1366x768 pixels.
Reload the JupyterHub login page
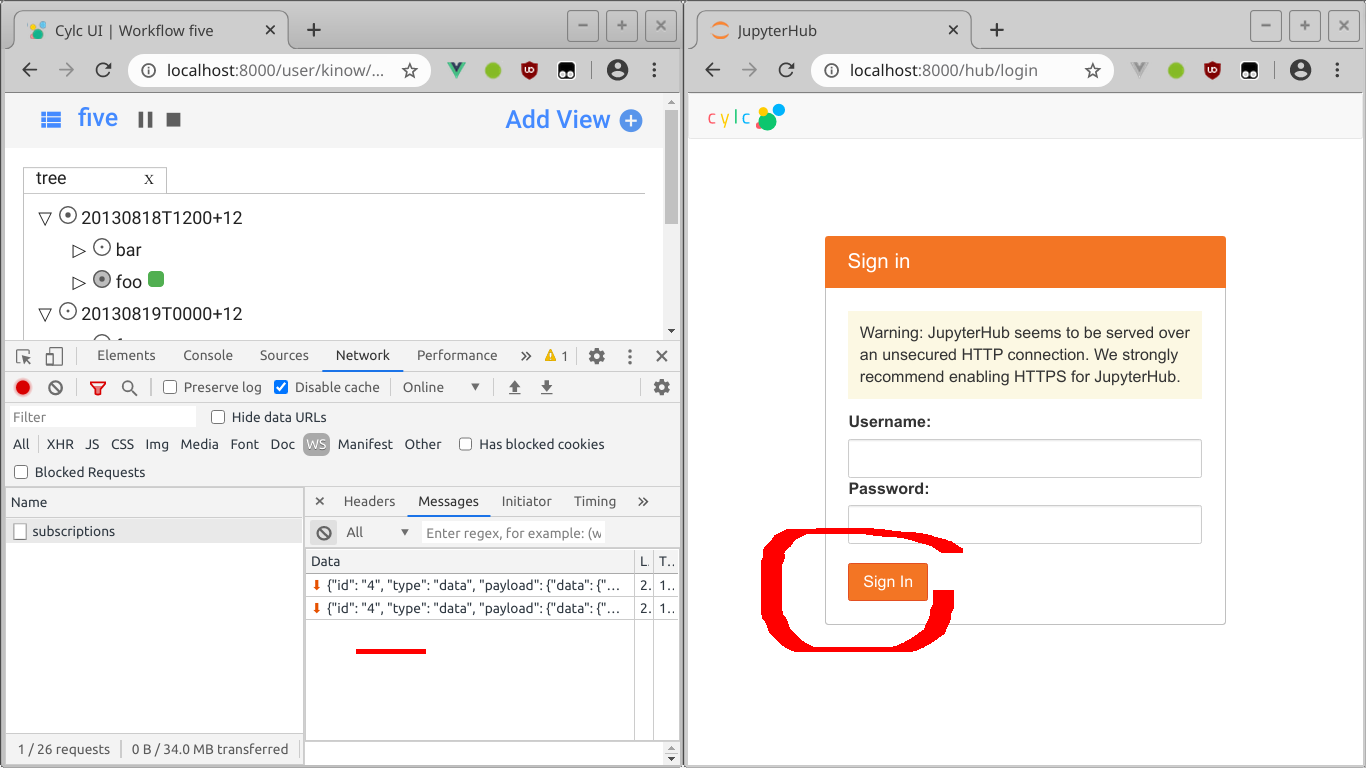click(786, 70)
